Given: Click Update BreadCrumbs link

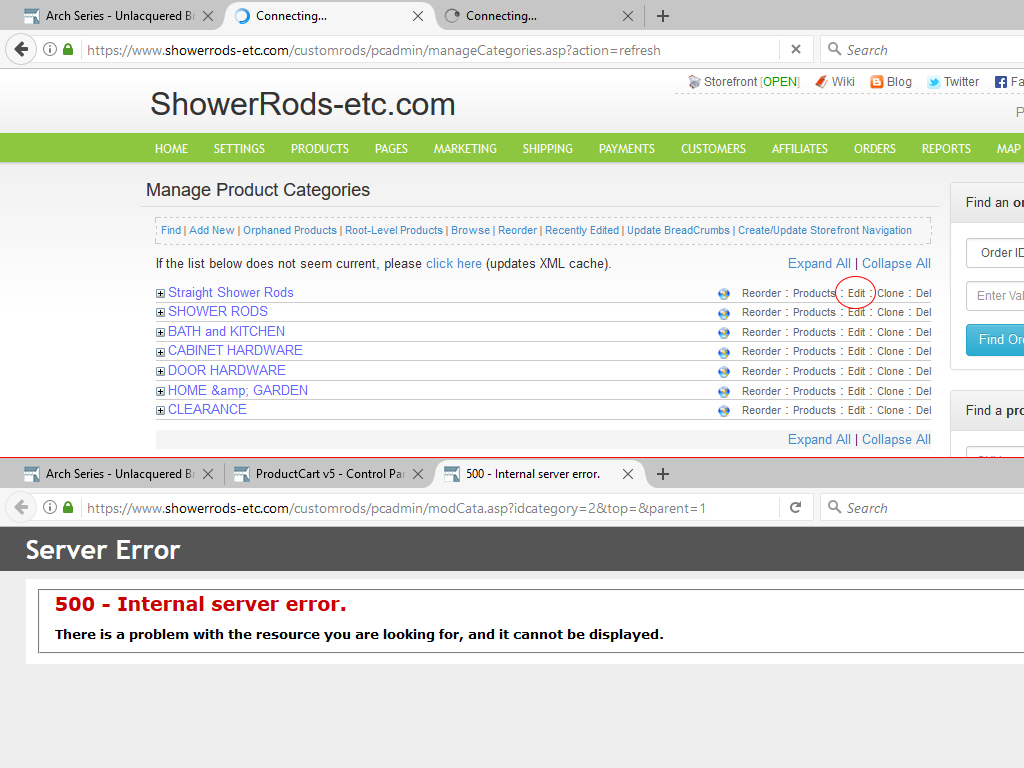Looking at the screenshot, I should [x=678, y=230].
